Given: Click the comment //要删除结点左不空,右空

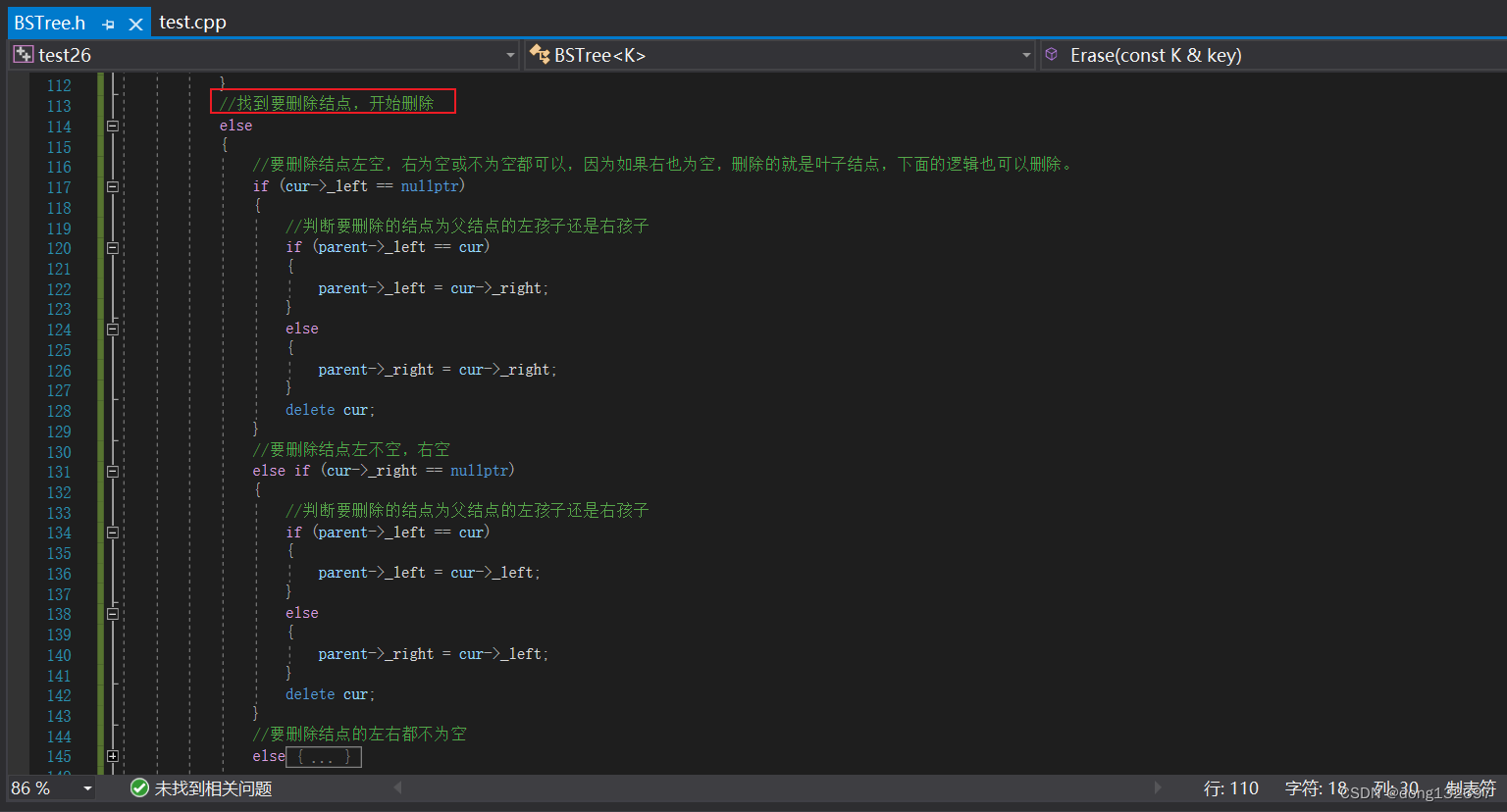Looking at the screenshot, I should pyautogui.click(x=351, y=449).
